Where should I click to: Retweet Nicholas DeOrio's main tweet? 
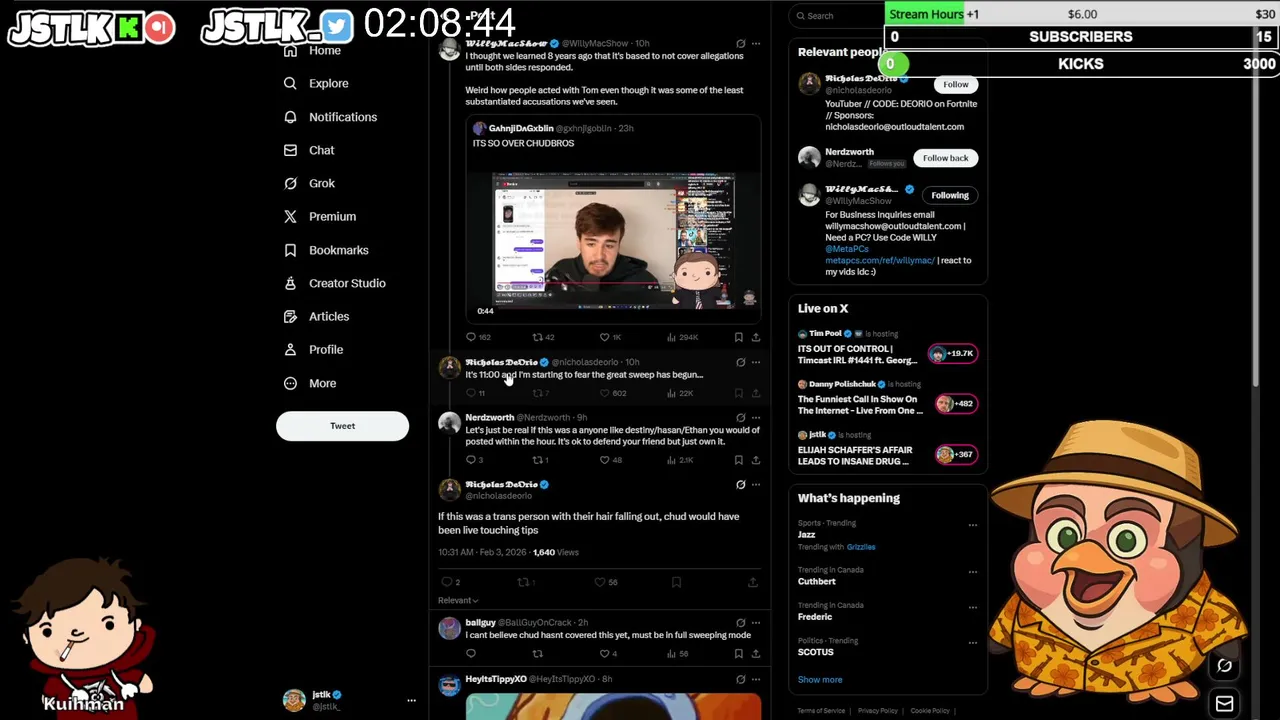pyautogui.click(x=523, y=582)
